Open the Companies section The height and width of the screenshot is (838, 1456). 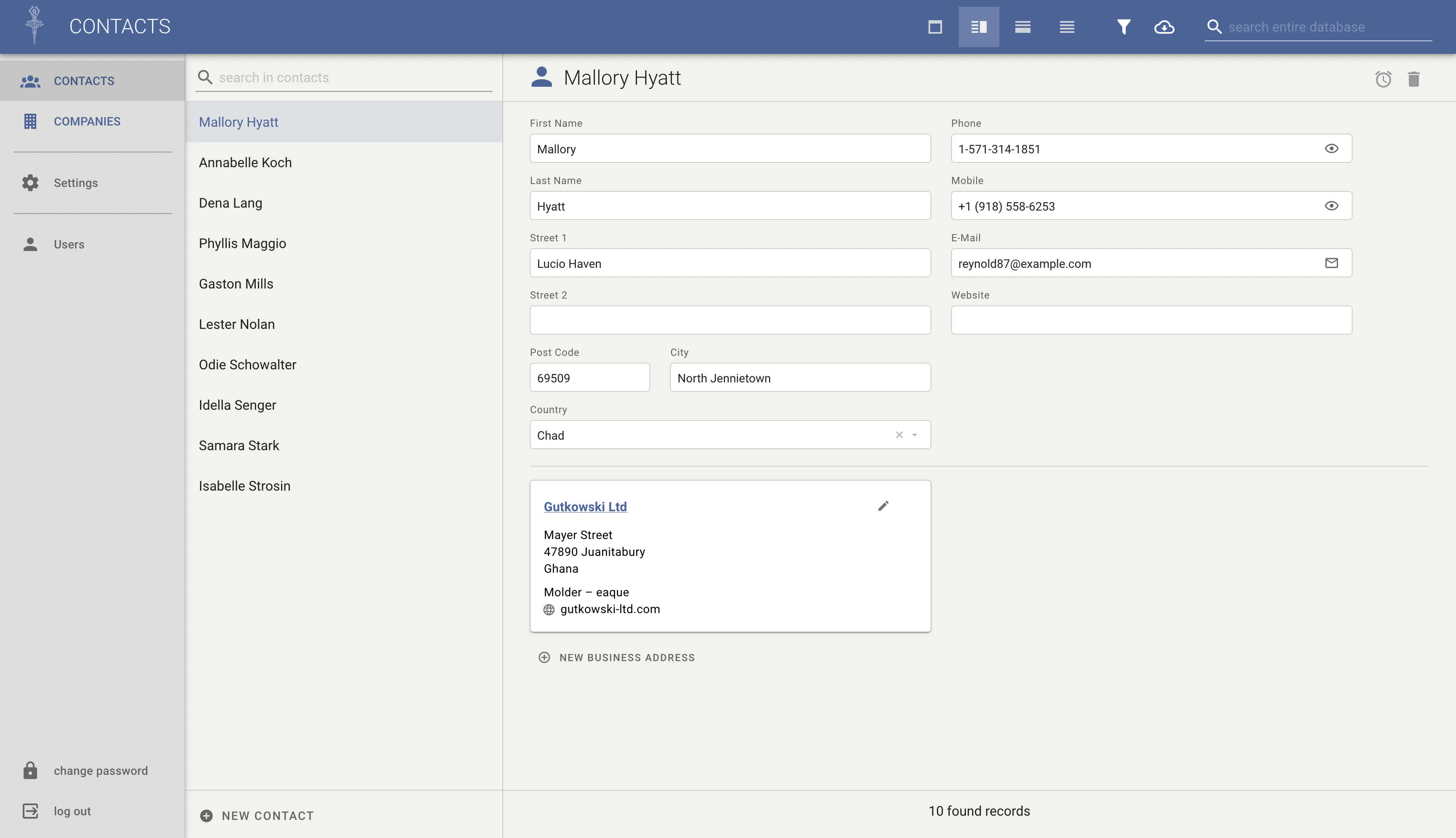click(x=87, y=121)
